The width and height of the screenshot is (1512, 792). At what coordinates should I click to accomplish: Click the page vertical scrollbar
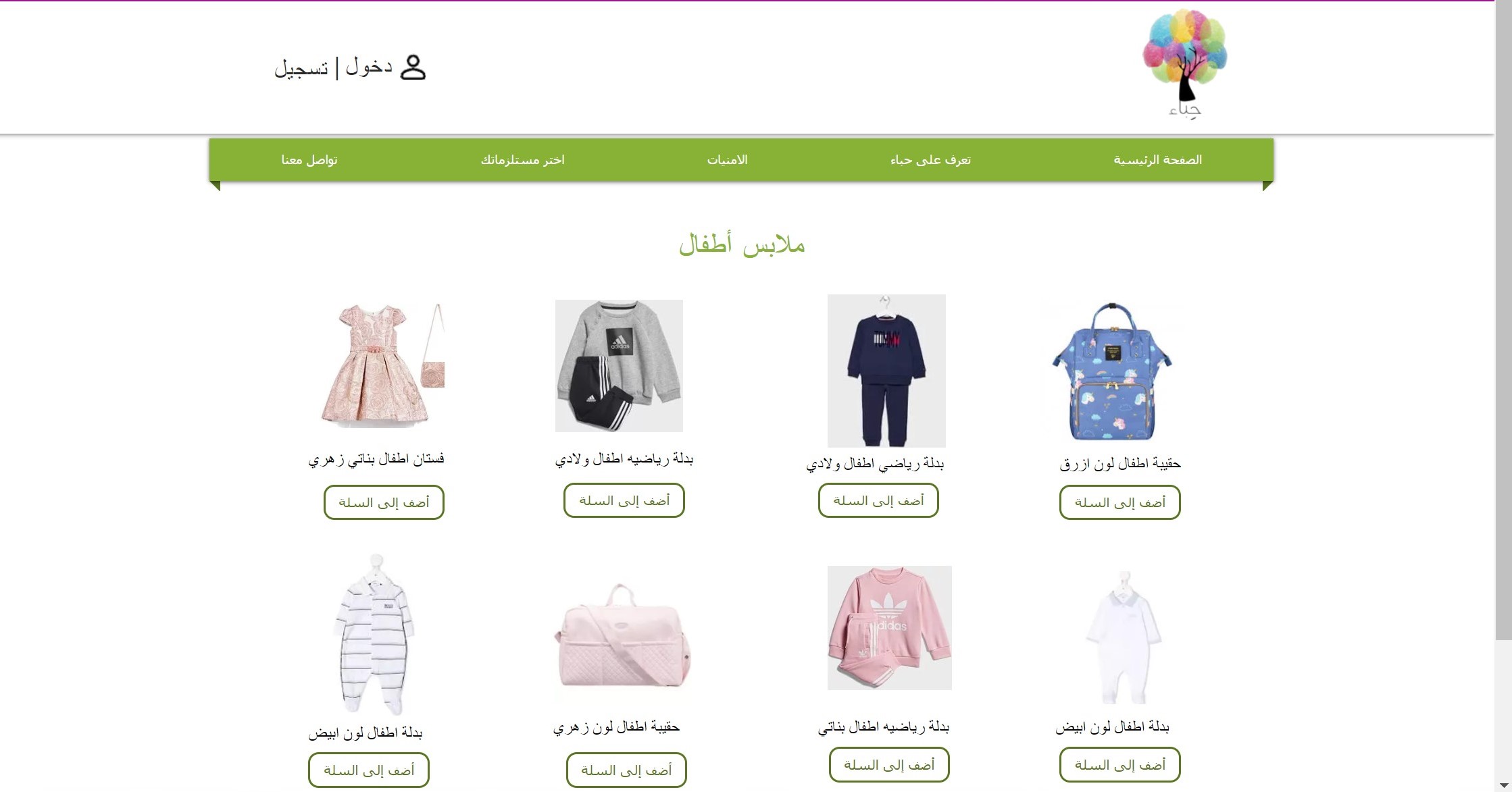1503,321
